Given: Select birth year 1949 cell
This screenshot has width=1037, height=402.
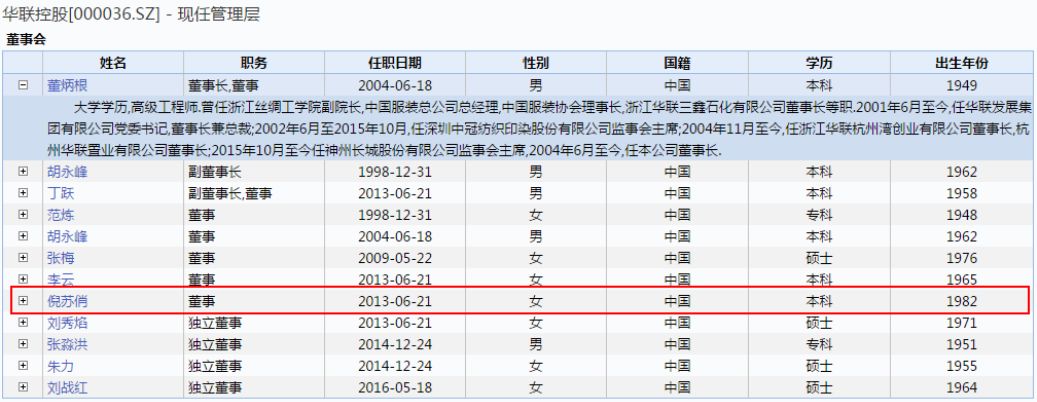Looking at the screenshot, I should (961, 85).
